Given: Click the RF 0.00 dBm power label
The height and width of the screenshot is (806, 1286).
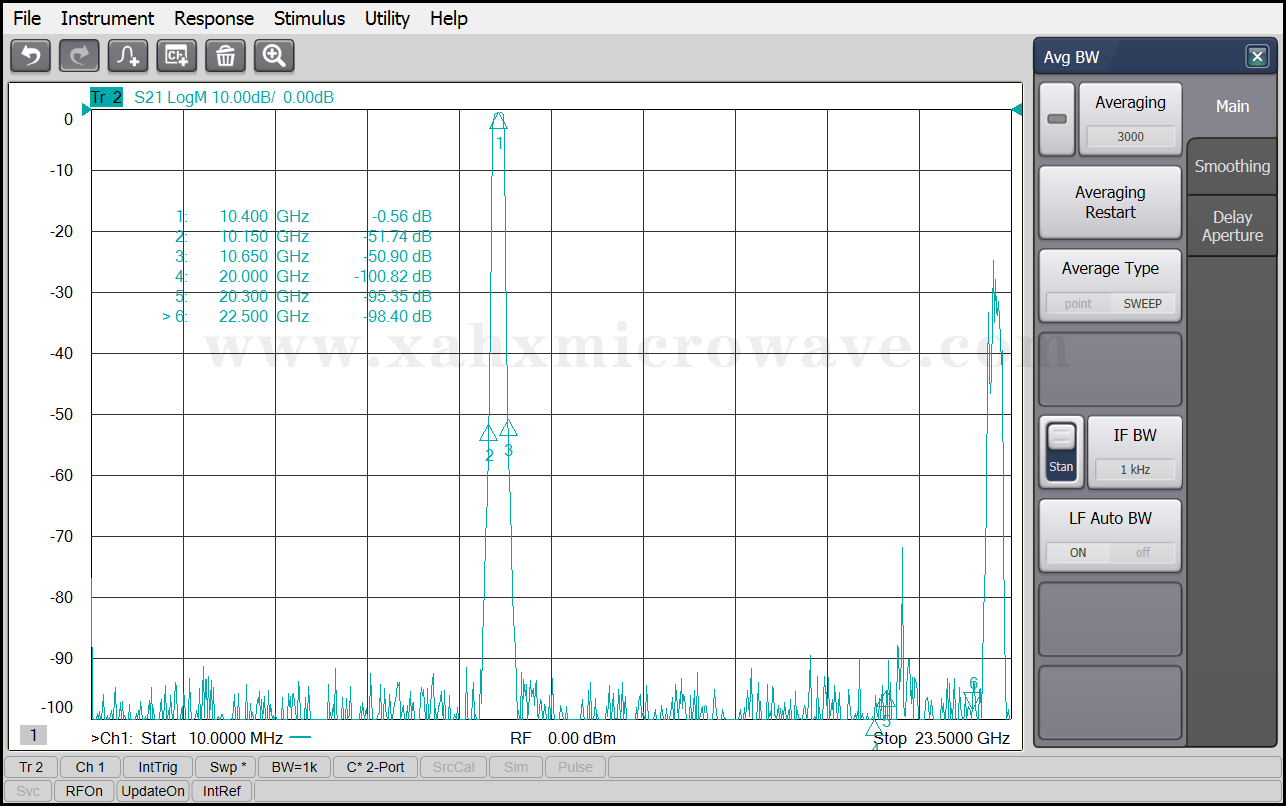Looking at the screenshot, I should 563,738.
